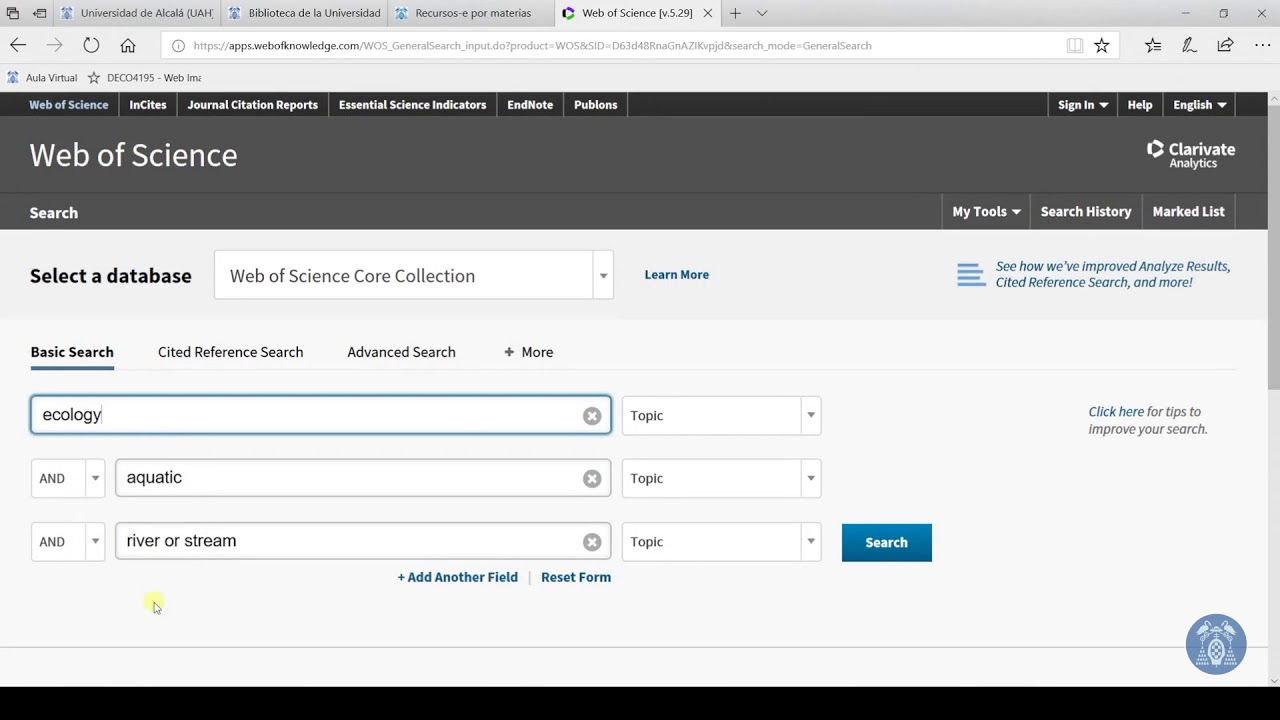The image size is (1280, 720).
Task: Open Aula Virtual bookmark
Action: (x=42, y=78)
